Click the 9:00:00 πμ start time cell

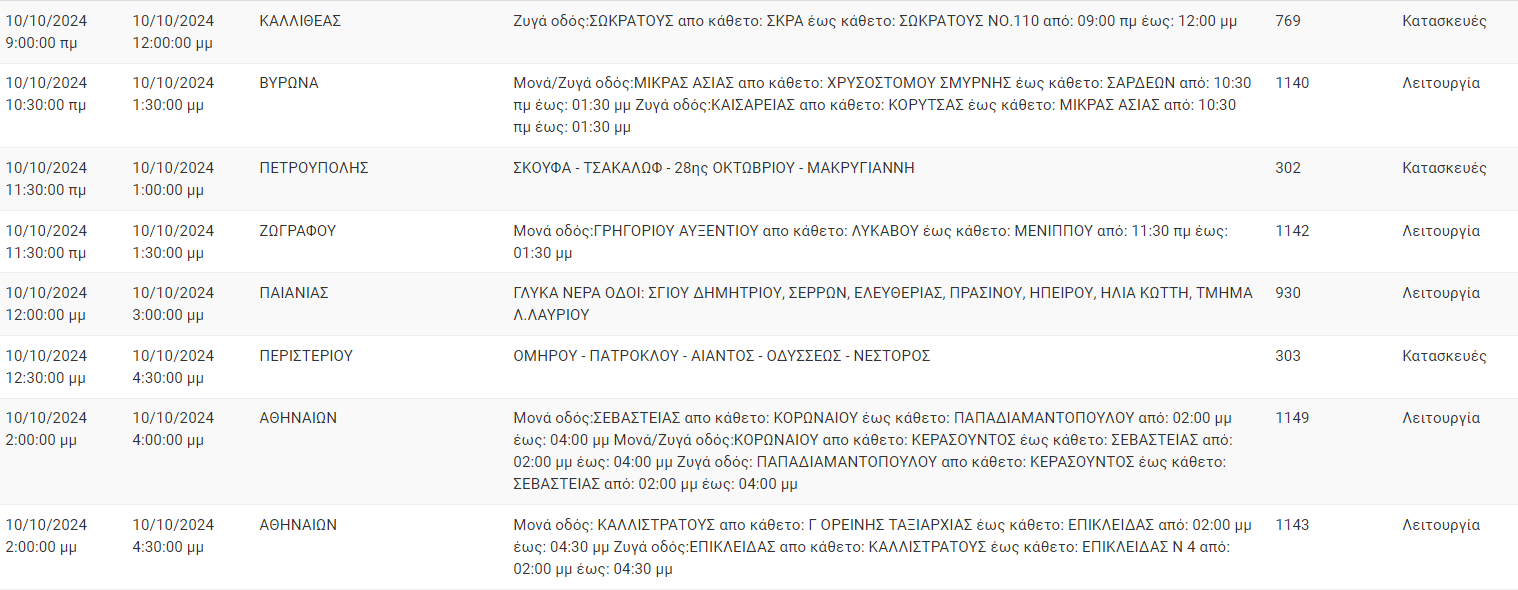[x=46, y=32]
